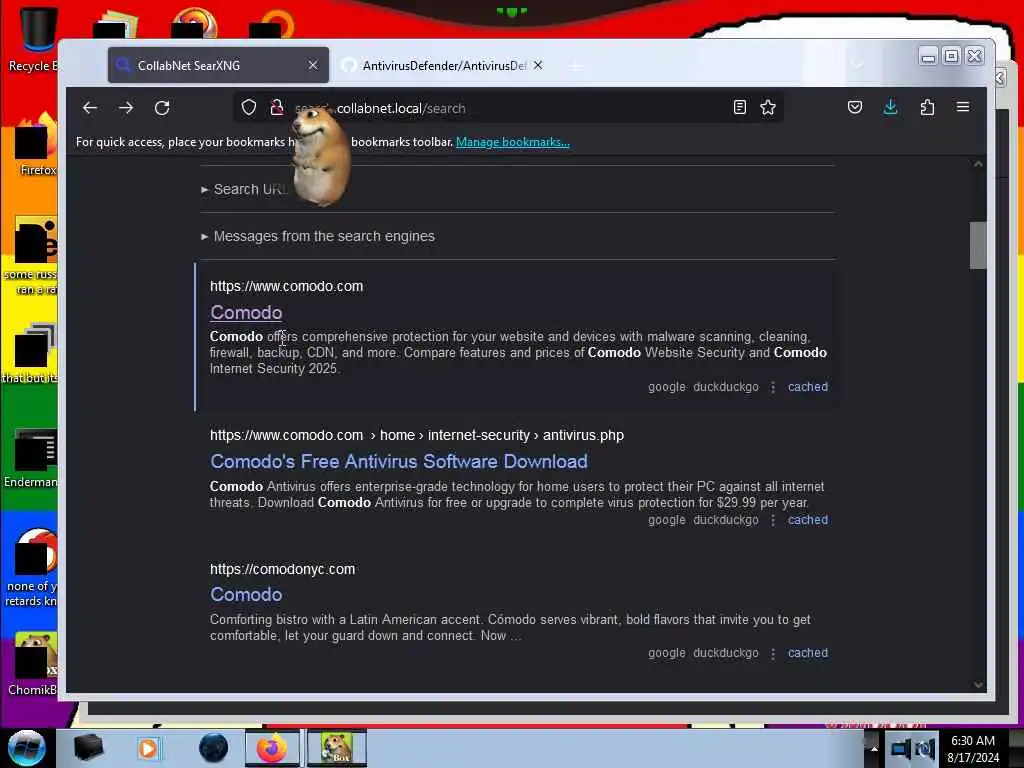This screenshot has height=768, width=1024.
Task: Open the Windows Start orb
Action: (26, 748)
